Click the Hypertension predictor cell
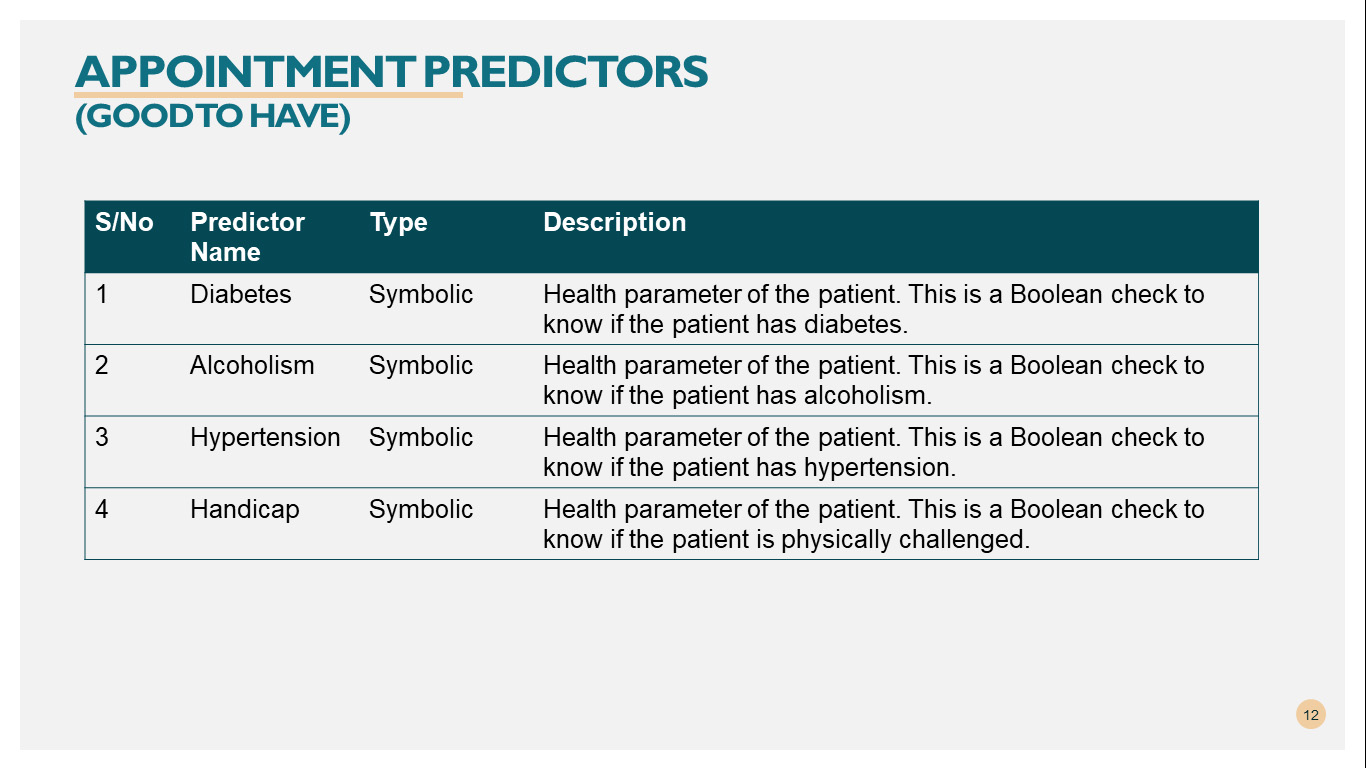Image resolution: width=1366 pixels, height=768 pixels. [265, 438]
